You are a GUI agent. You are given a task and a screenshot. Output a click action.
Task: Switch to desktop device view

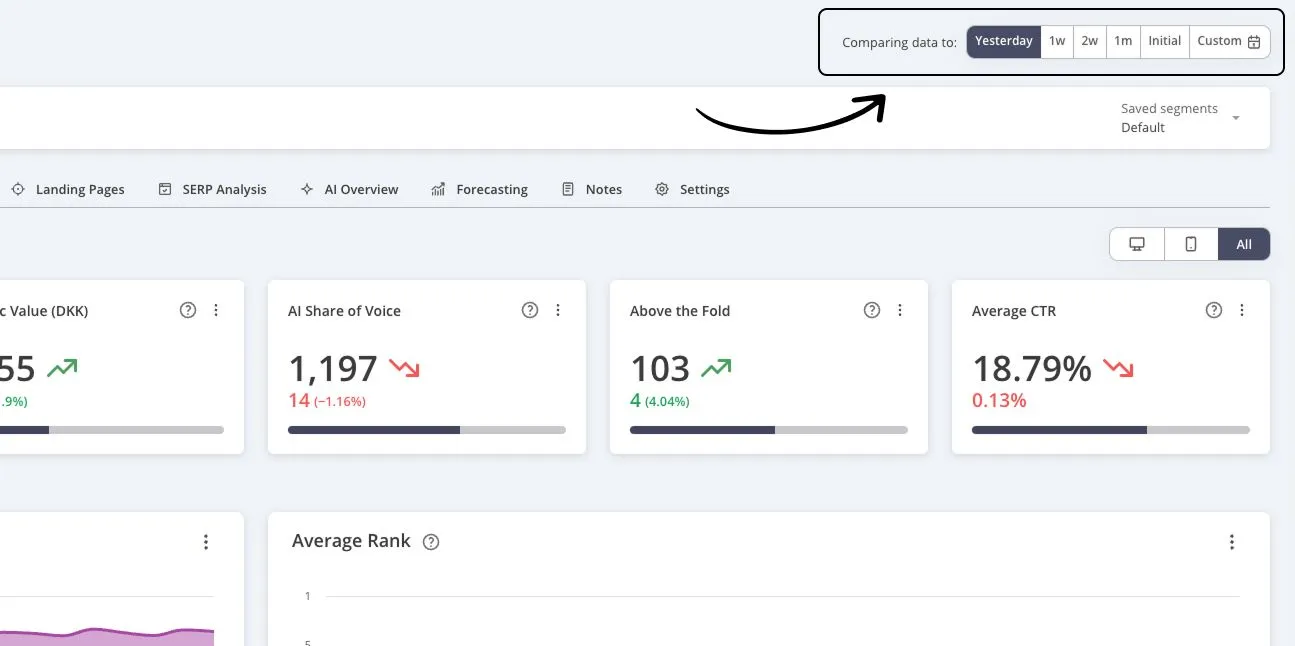point(1137,245)
